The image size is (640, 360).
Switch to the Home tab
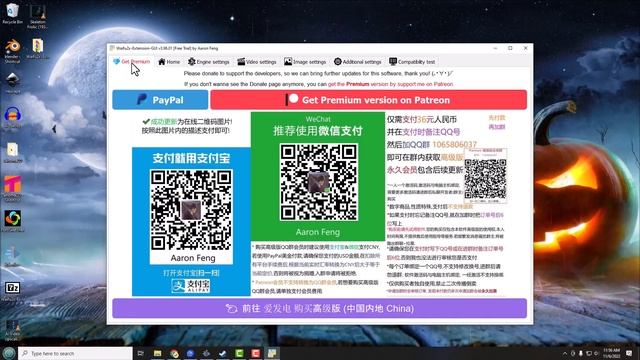(x=169, y=62)
